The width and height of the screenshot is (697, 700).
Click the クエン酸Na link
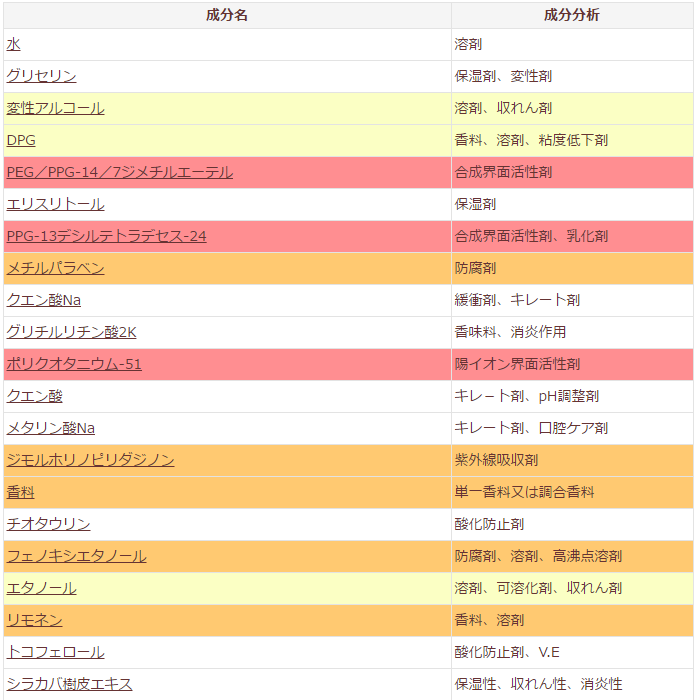click(x=44, y=300)
